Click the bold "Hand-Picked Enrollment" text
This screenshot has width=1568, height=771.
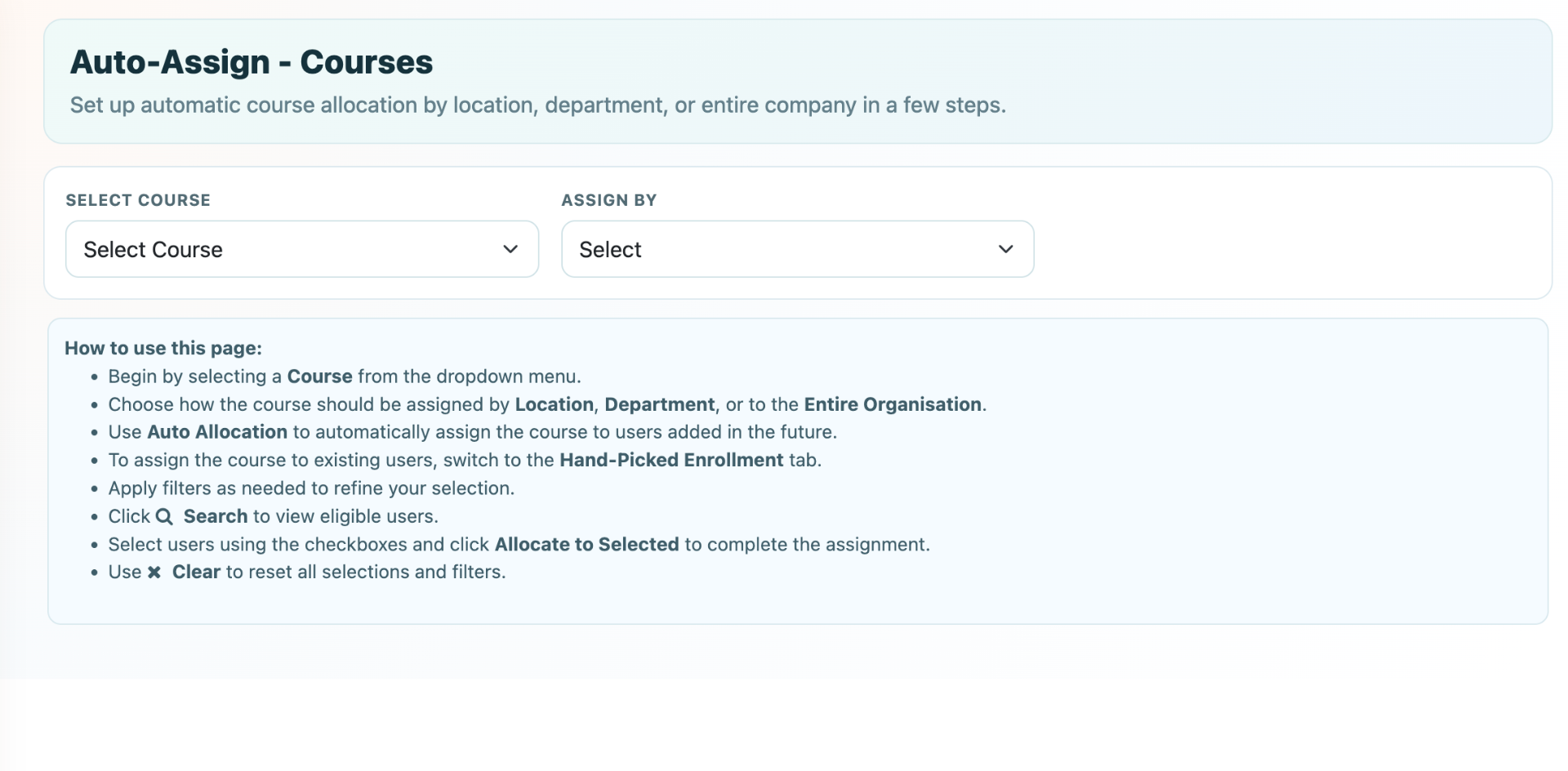(671, 460)
